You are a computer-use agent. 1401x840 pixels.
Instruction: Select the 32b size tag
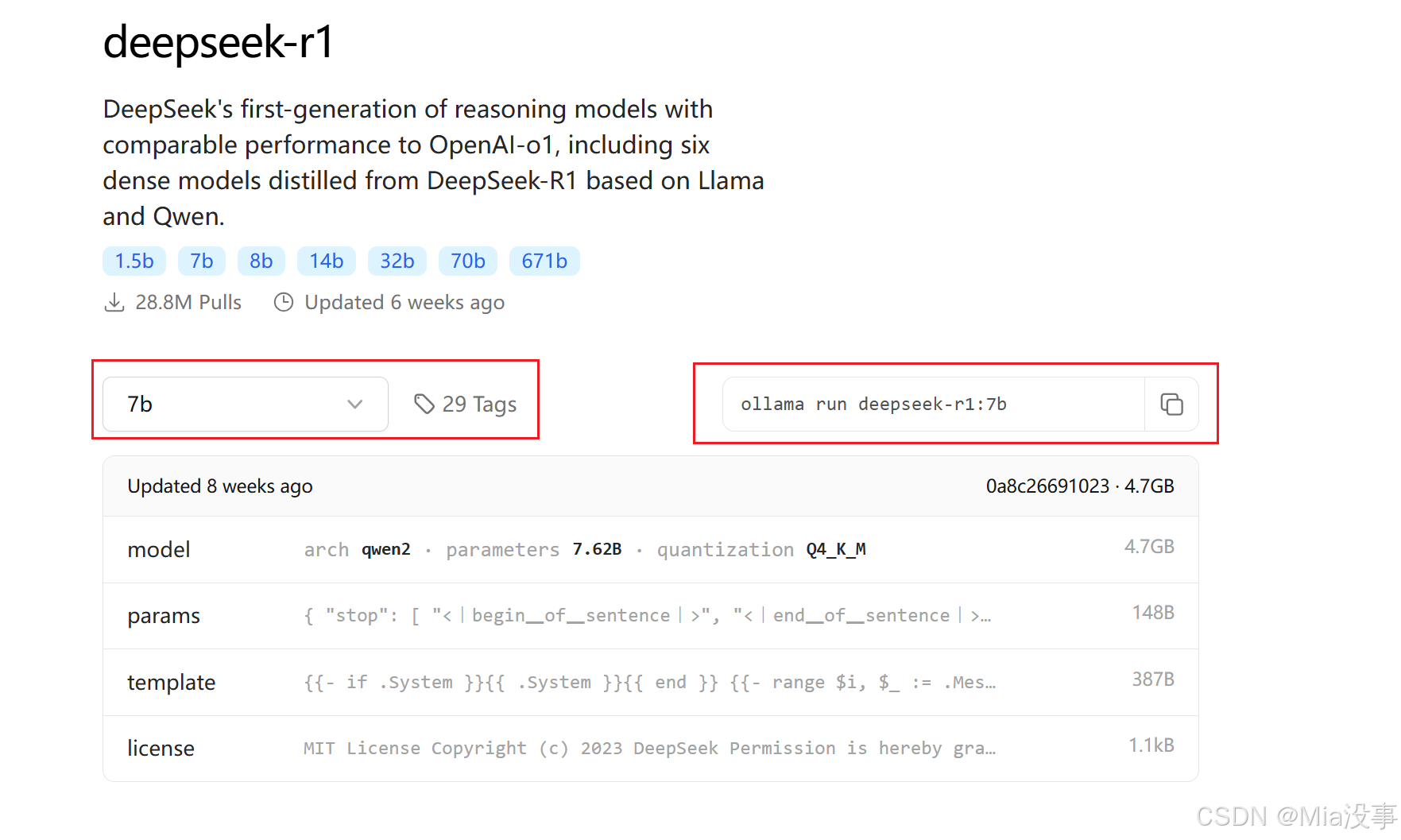tap(397, 261)
